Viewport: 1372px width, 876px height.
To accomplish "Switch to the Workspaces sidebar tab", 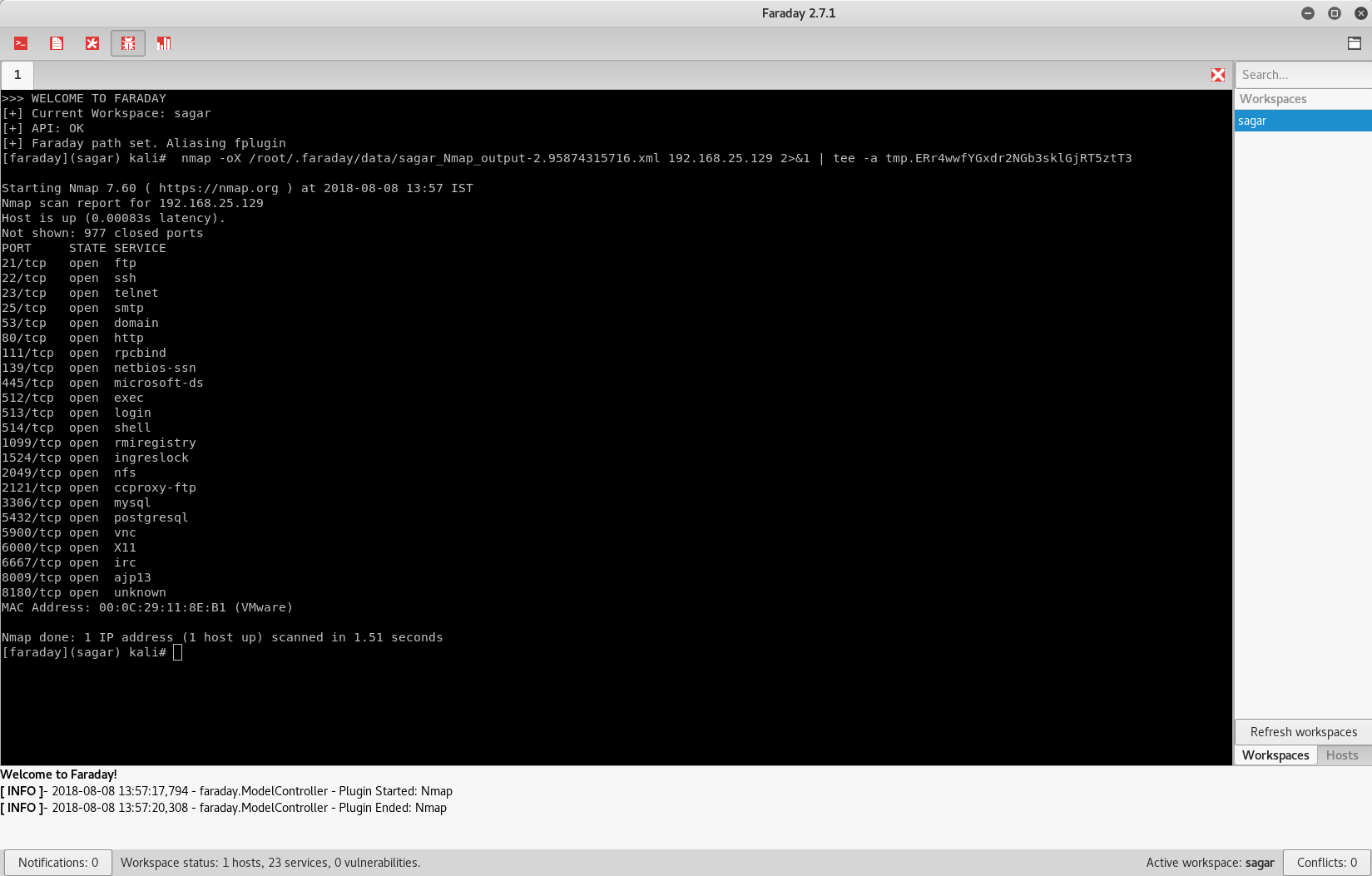I will pyautogui.click(x=1275, y=755).
